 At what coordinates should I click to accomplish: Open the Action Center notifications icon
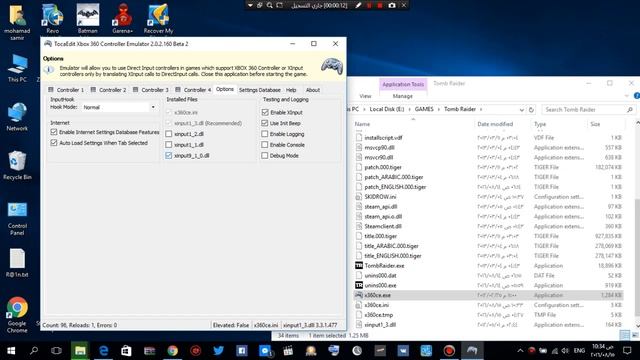coord(627,351)
